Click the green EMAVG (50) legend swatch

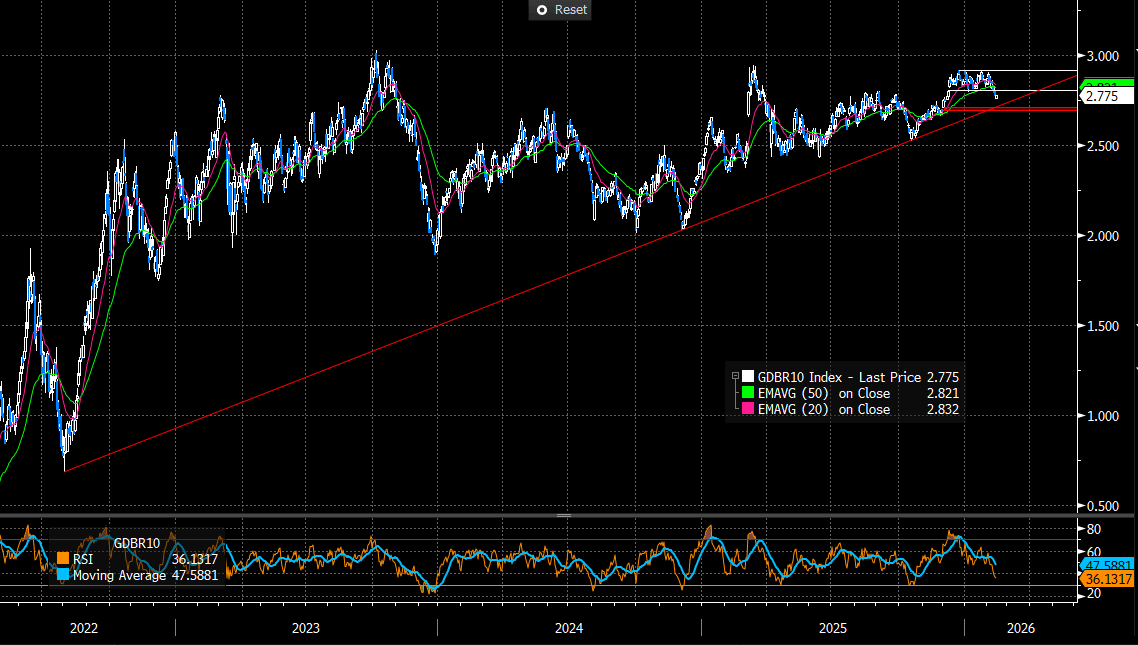click(x=747, y=393)
